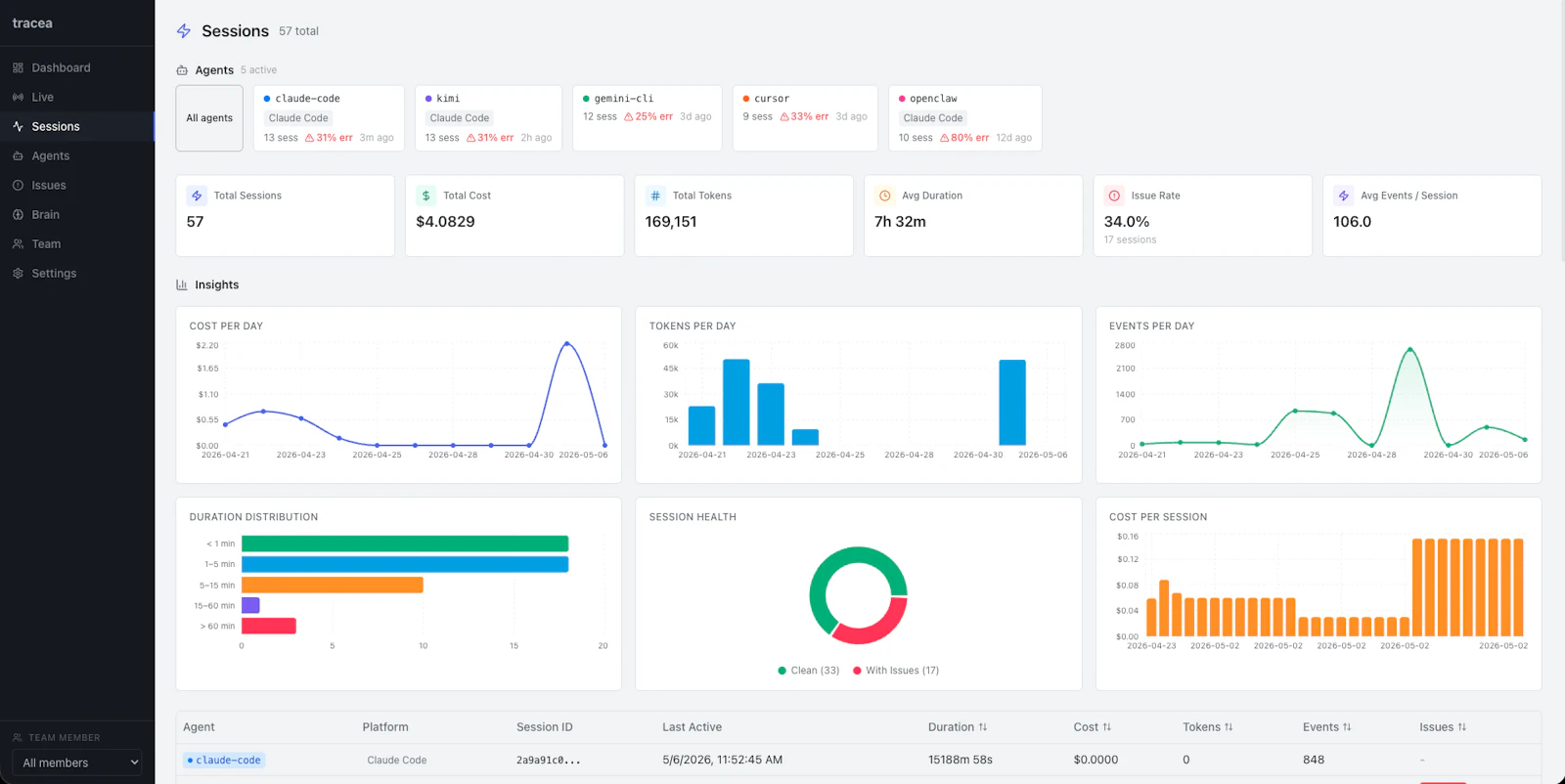Click the 5/6/2026, 11:52:45 AM timestamp cell
Image resolution: width=1565 pixels, height=784 pixels.
click(722, 760)
